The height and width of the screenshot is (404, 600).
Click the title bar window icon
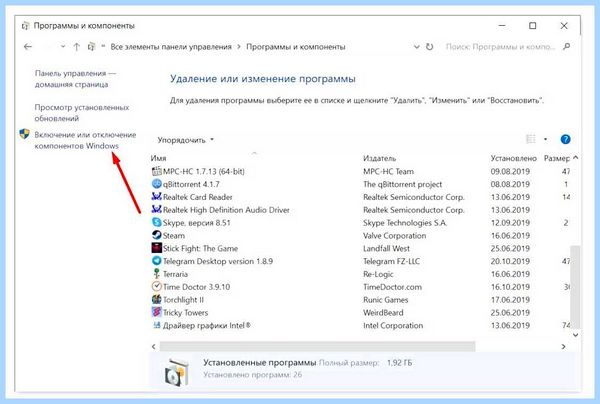coord(25,26)
